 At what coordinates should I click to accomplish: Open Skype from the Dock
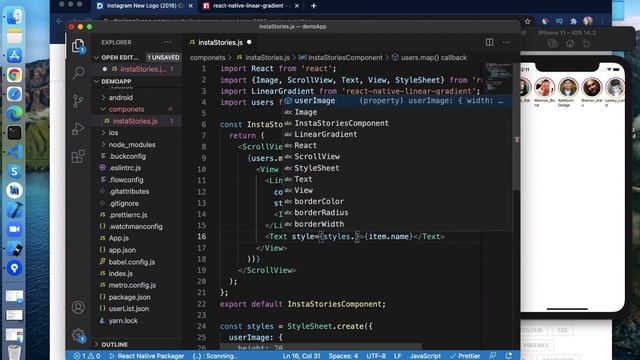(x=14, y=171)
